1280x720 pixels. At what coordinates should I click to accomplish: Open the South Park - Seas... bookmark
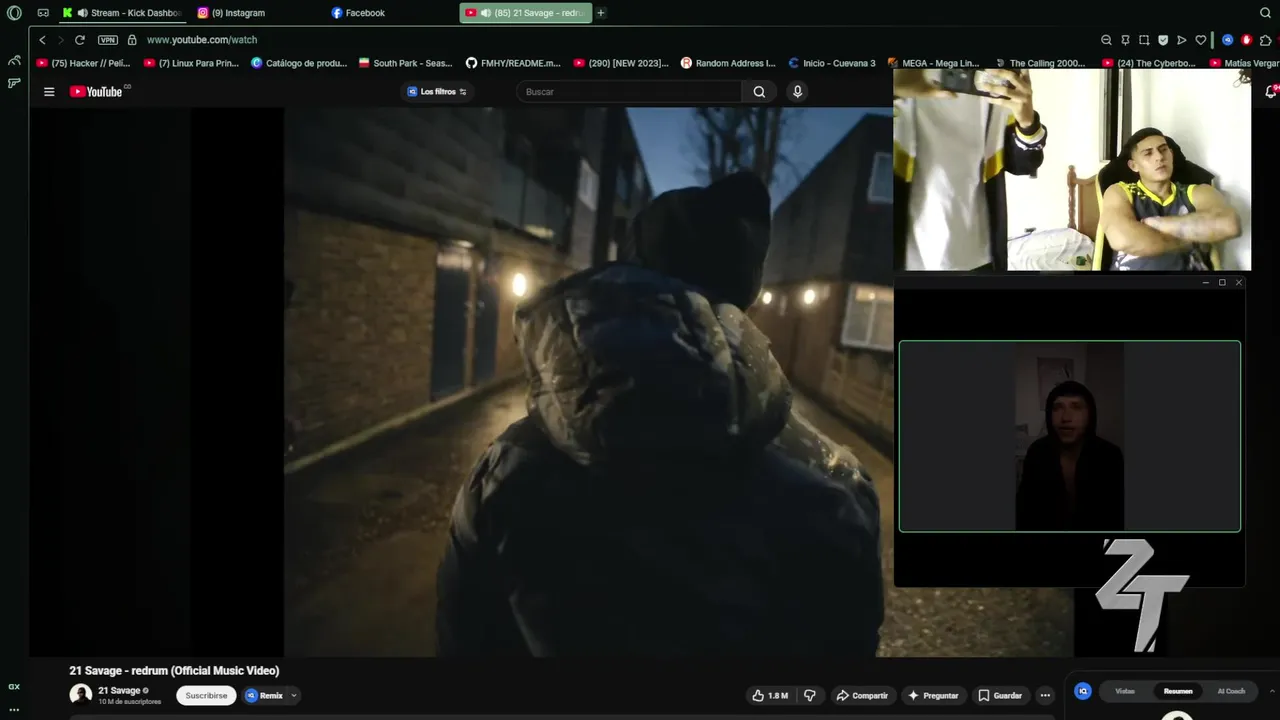[406, 63]
